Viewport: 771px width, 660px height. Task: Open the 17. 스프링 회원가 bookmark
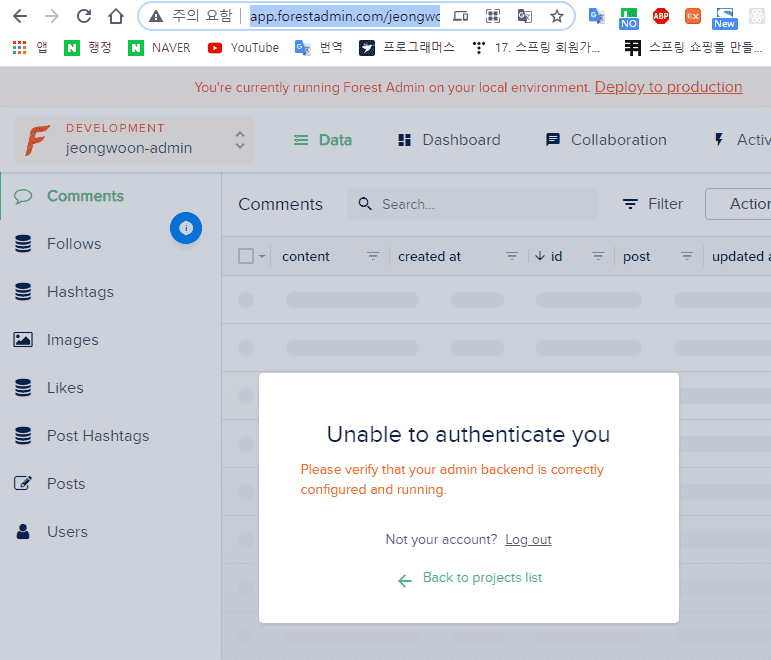point(536,48)
